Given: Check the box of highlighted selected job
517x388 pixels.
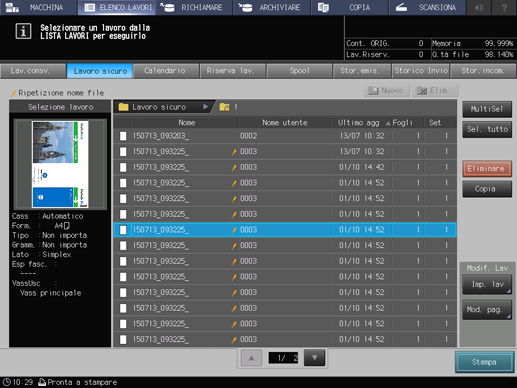Looking at the screenshot, I should (x=123, y=230).
